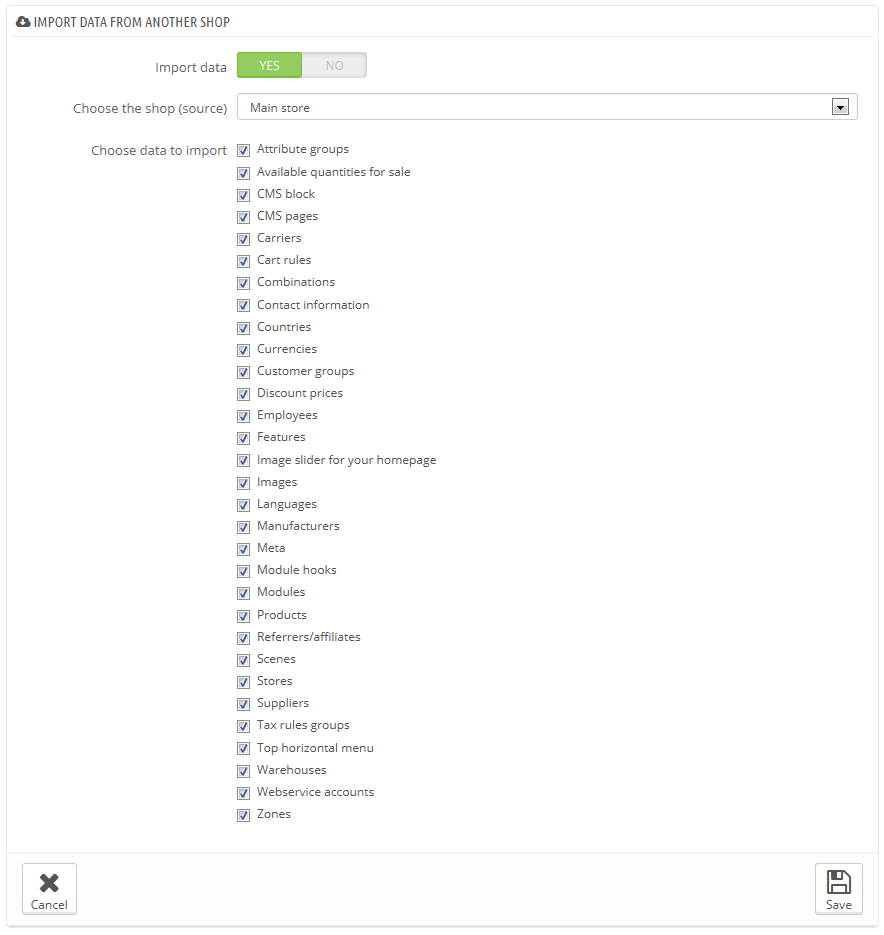Uncheck the Module hooks checkbox
This screenshot has height=935, width=884.
tap(243, 571)
